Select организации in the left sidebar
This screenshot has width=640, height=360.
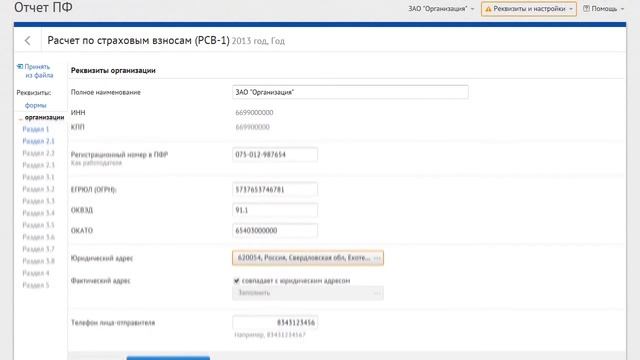(x=44, y=118)
